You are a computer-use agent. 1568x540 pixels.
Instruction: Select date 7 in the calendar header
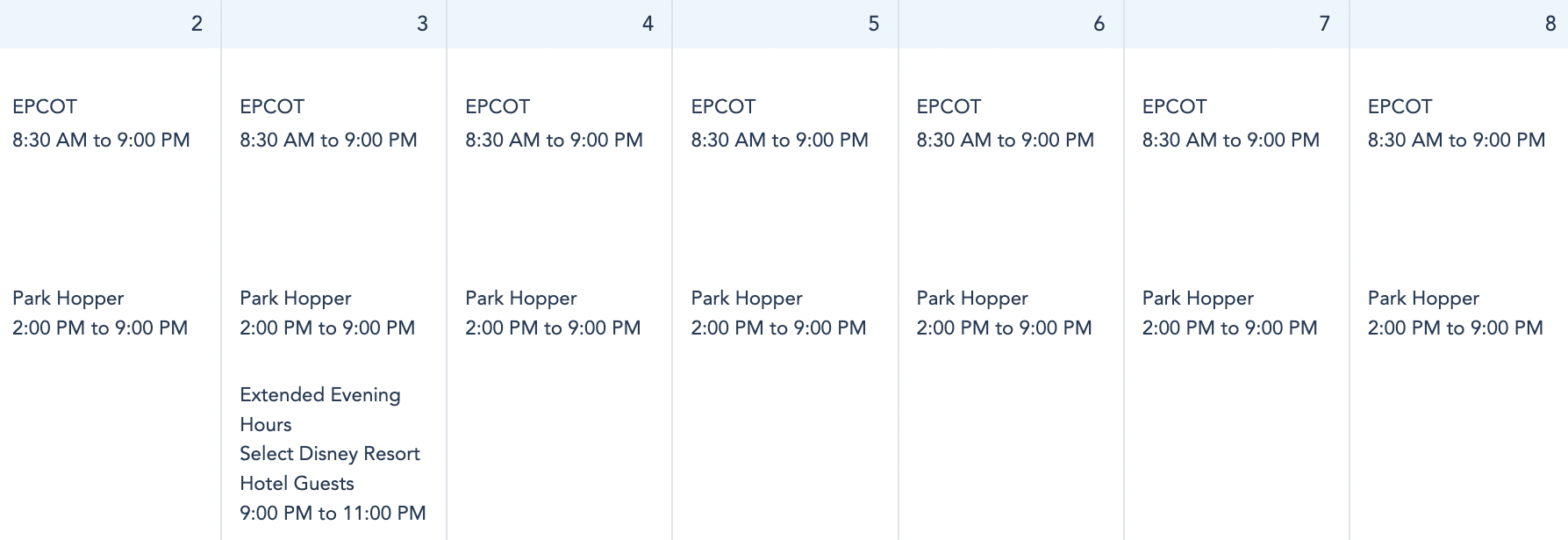(x=1324, y=24)
